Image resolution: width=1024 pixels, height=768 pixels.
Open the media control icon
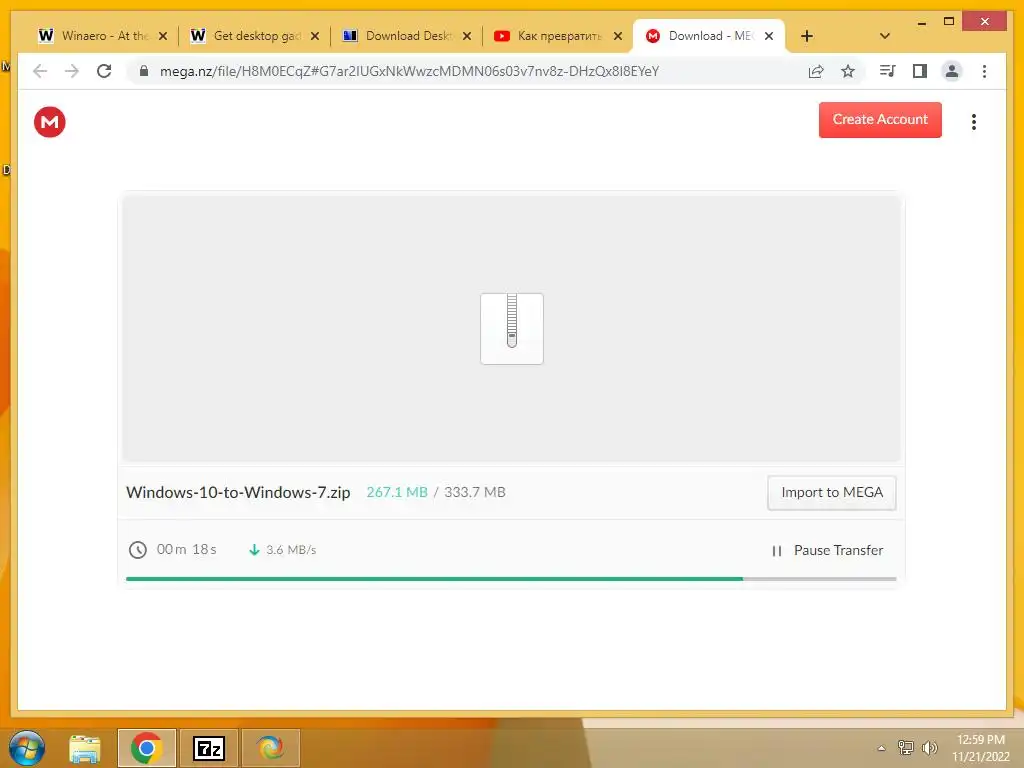point(887,71)
